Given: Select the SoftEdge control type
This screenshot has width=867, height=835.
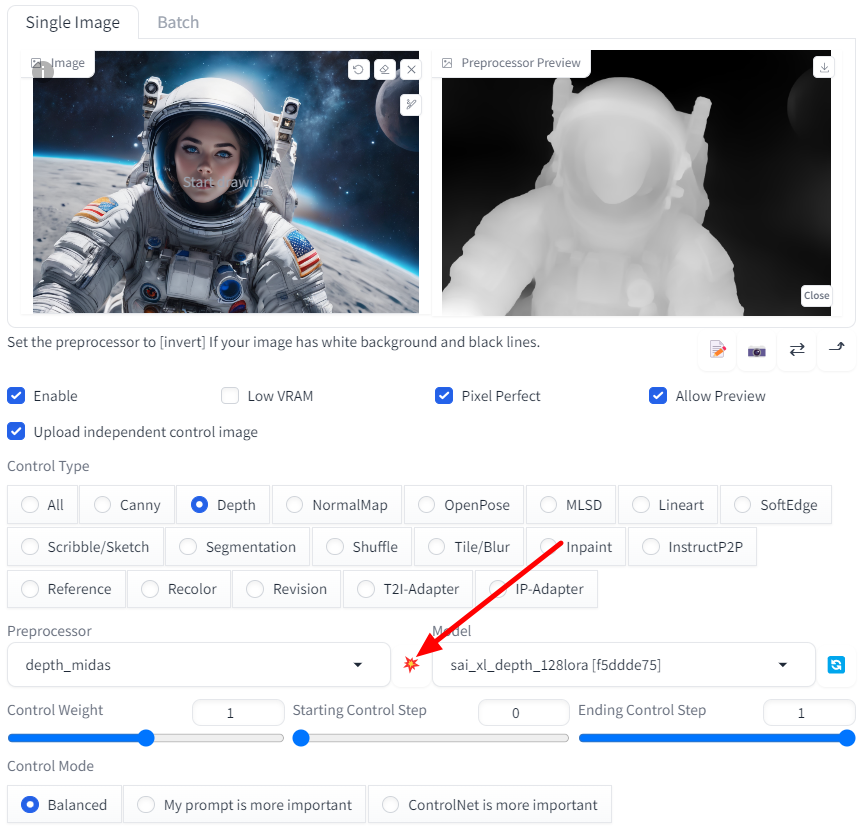Looking at the screenshot, I should 776,504.
